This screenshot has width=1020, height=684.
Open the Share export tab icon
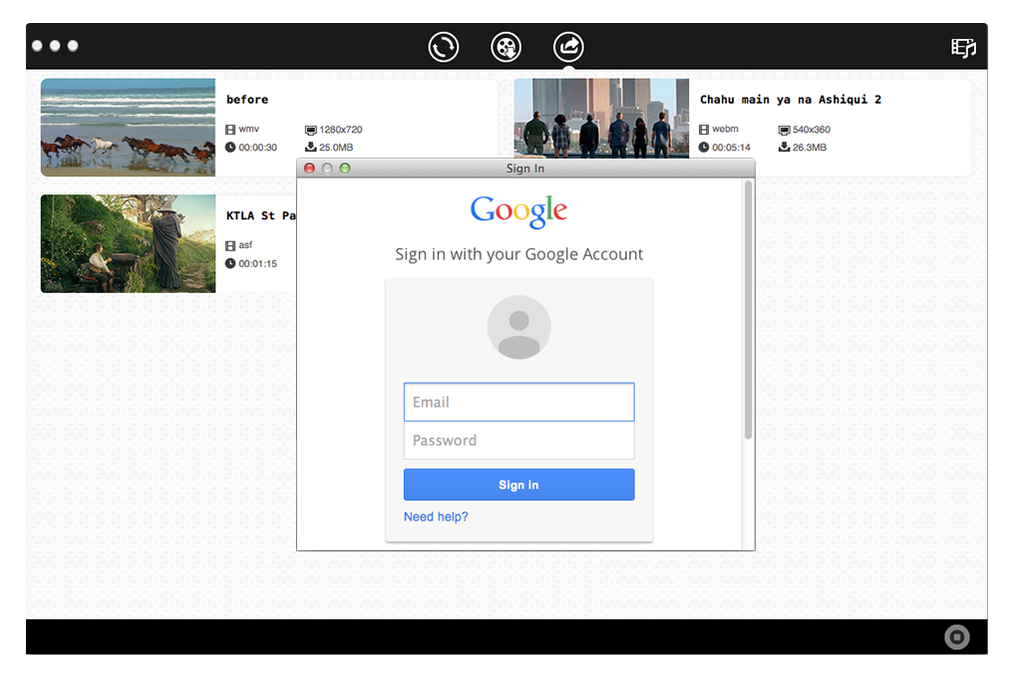(569, 47)
